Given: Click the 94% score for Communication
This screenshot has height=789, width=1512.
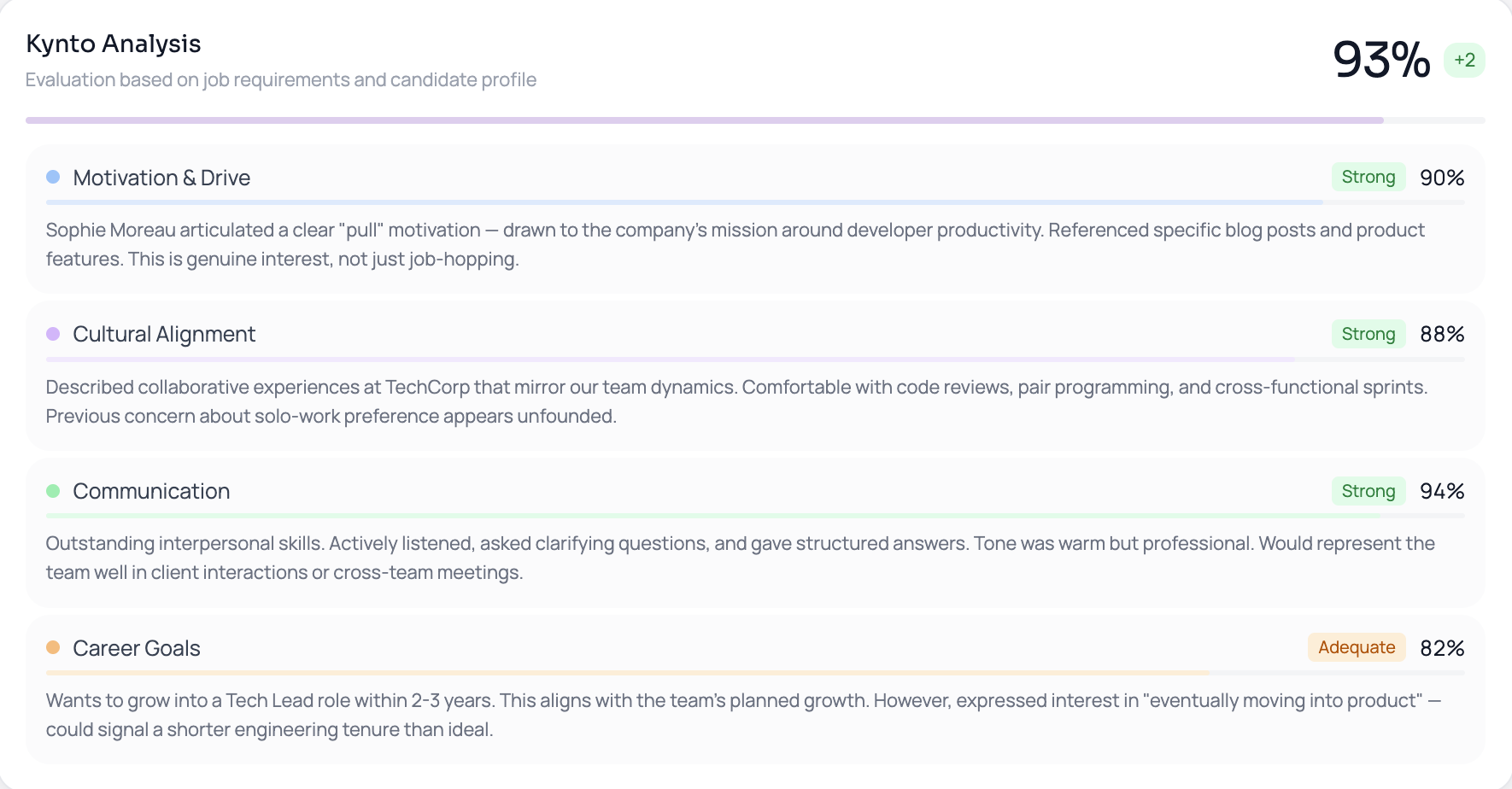Looking at the screenshot, I should tap(1443, 491).
